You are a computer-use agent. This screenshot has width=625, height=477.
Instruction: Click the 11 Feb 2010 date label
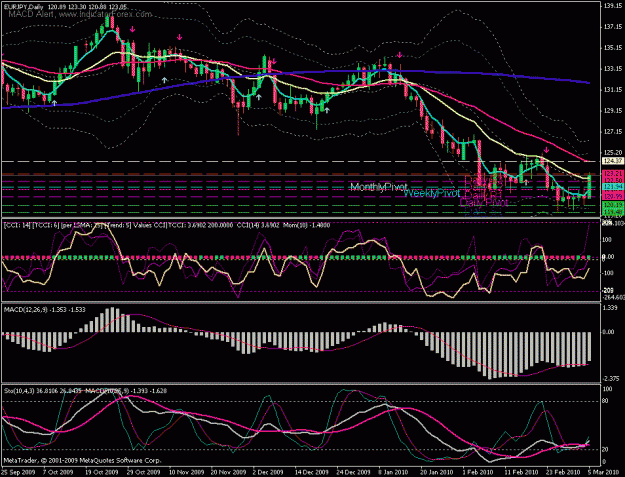[x=521, y=472]
